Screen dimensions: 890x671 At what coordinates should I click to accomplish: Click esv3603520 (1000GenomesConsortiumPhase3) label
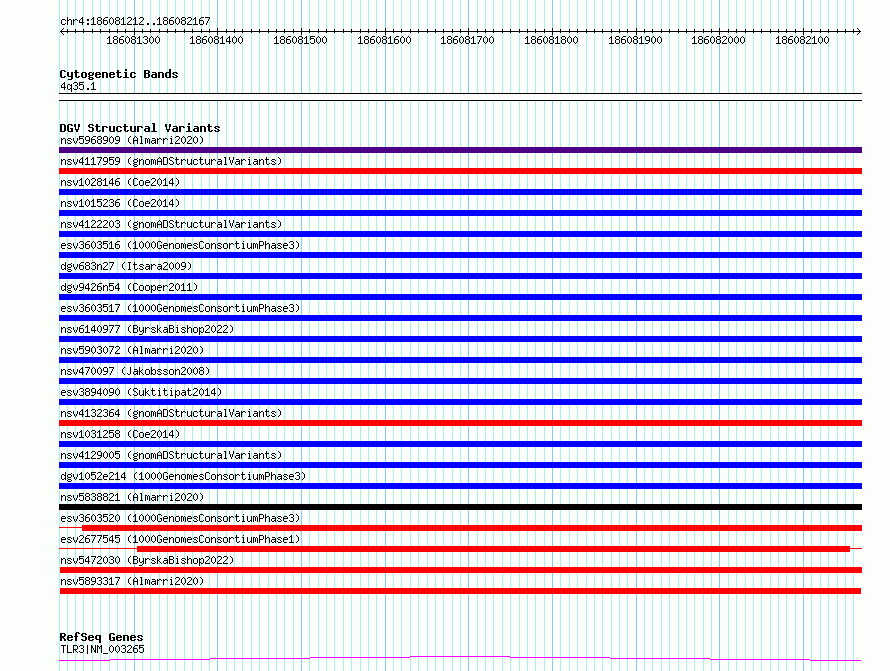[180, 518]
